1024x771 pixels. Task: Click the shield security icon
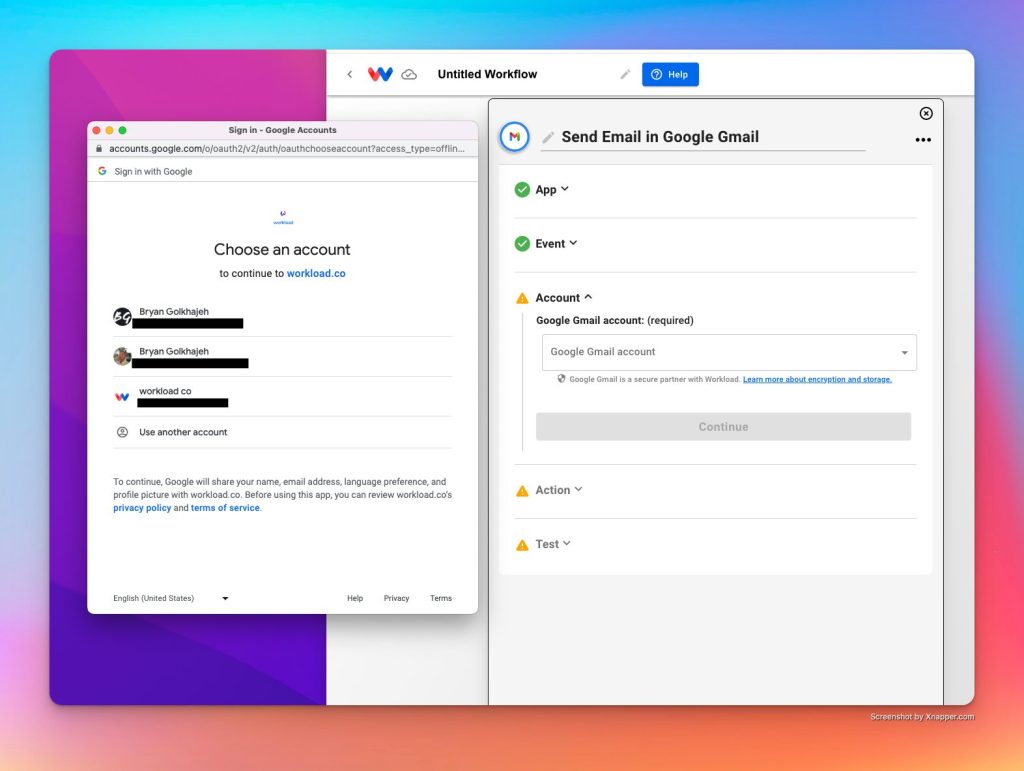coord(561,379)
